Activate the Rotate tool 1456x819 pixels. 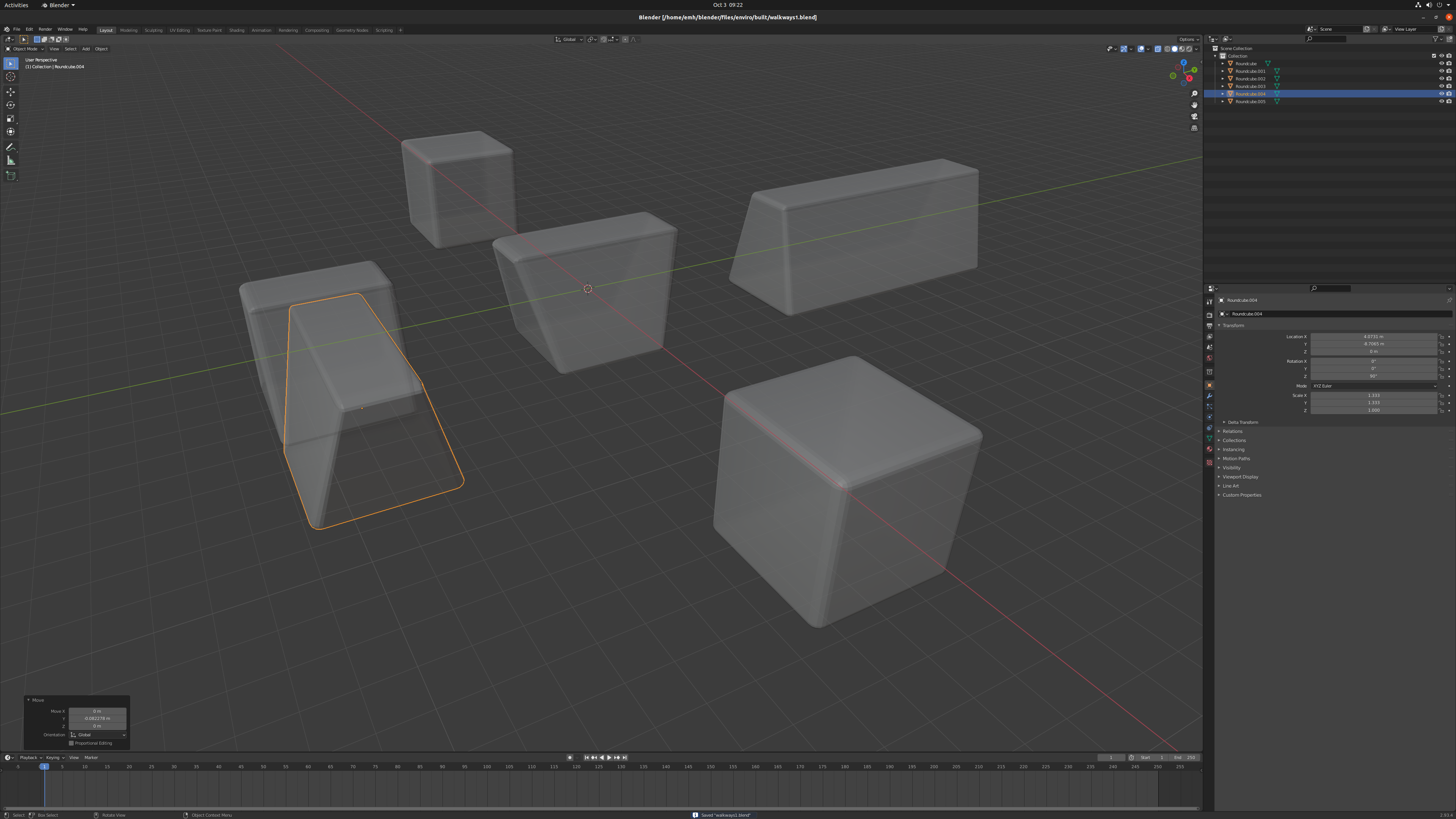coord(11,105)
